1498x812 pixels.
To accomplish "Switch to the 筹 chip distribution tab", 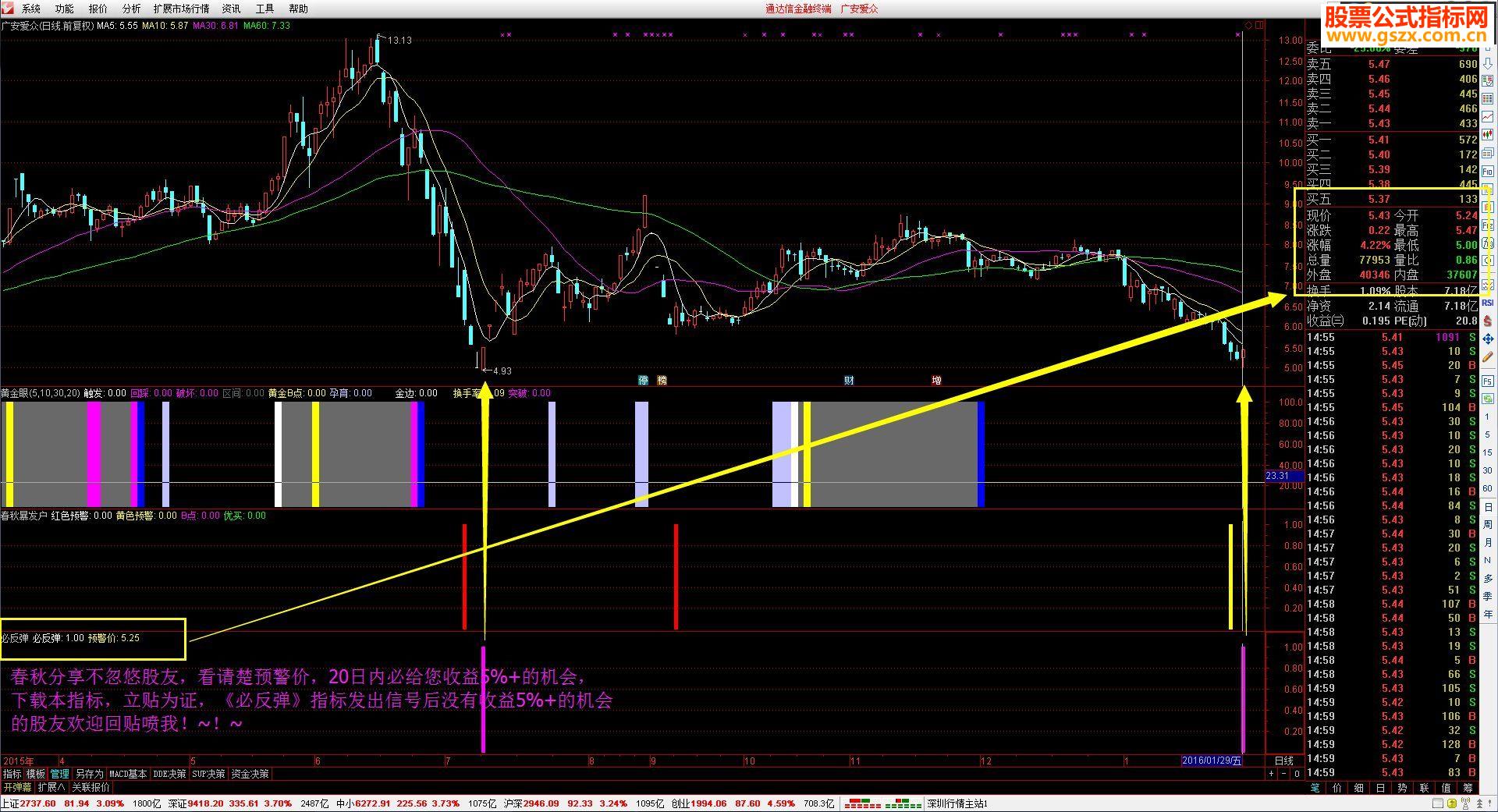I will pos(1468,788).
